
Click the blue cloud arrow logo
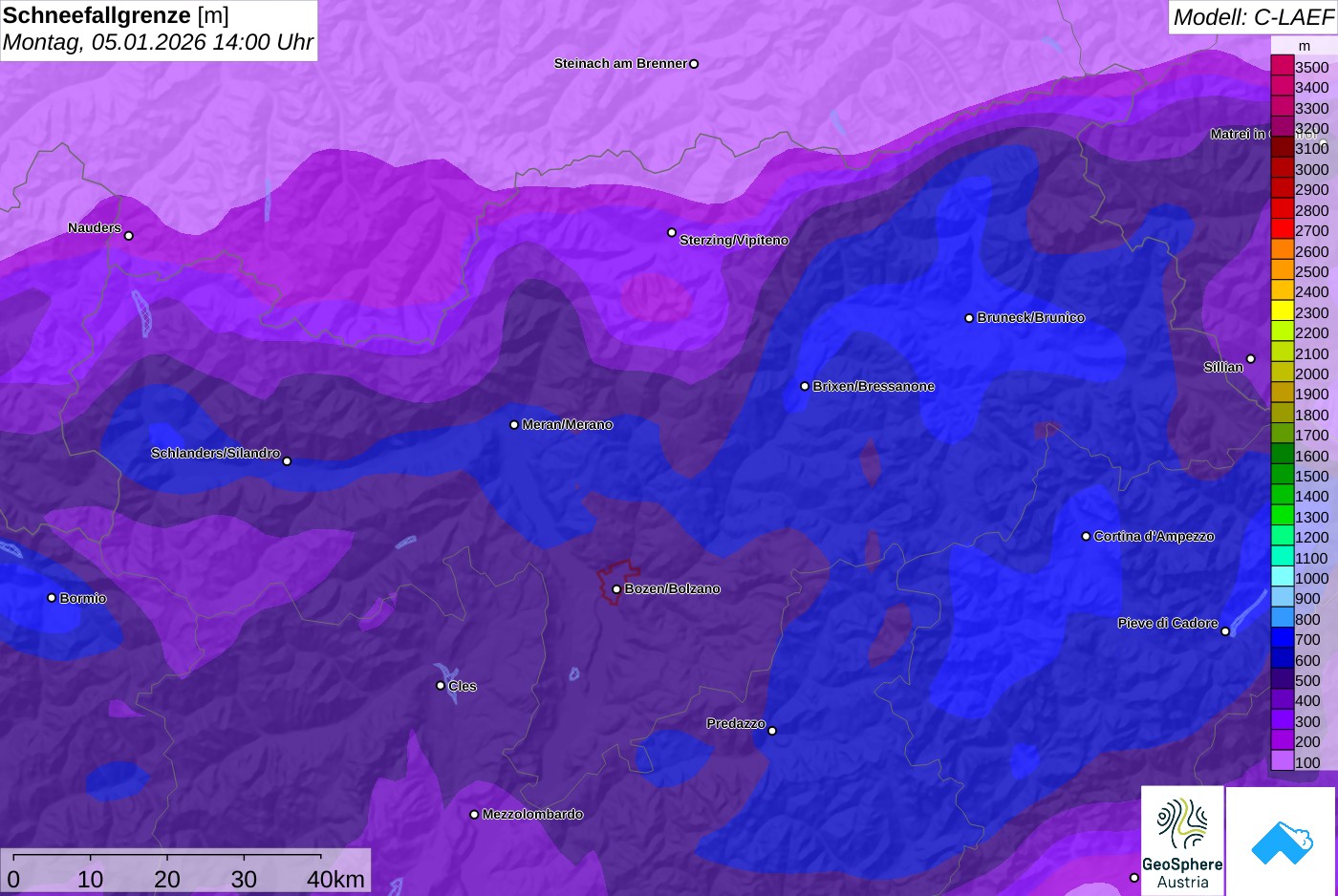click(x=1281, y=843)
